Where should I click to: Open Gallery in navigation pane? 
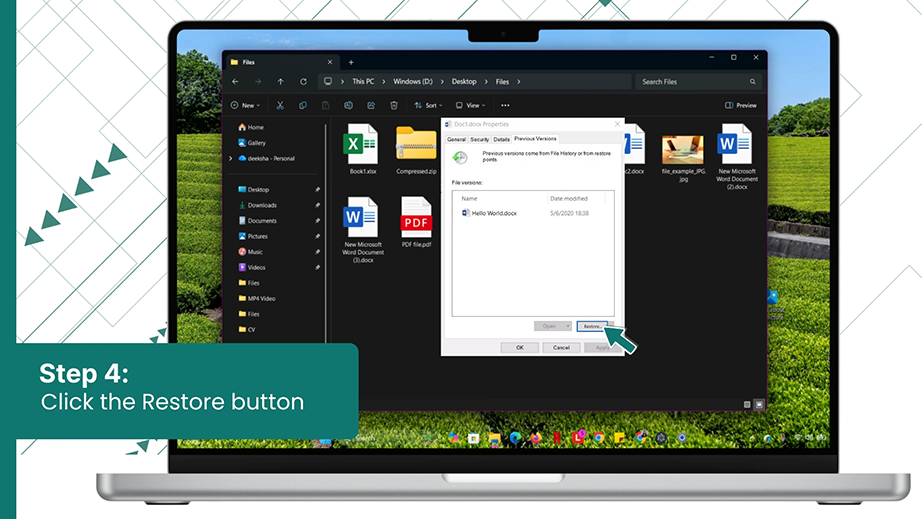252,143
